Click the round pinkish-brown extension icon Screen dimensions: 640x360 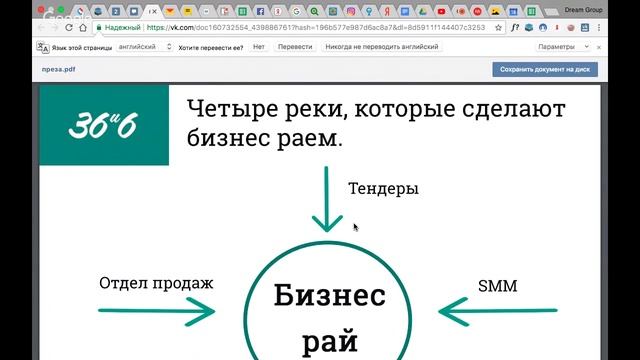pyautogui.click(x=571, y=27)
